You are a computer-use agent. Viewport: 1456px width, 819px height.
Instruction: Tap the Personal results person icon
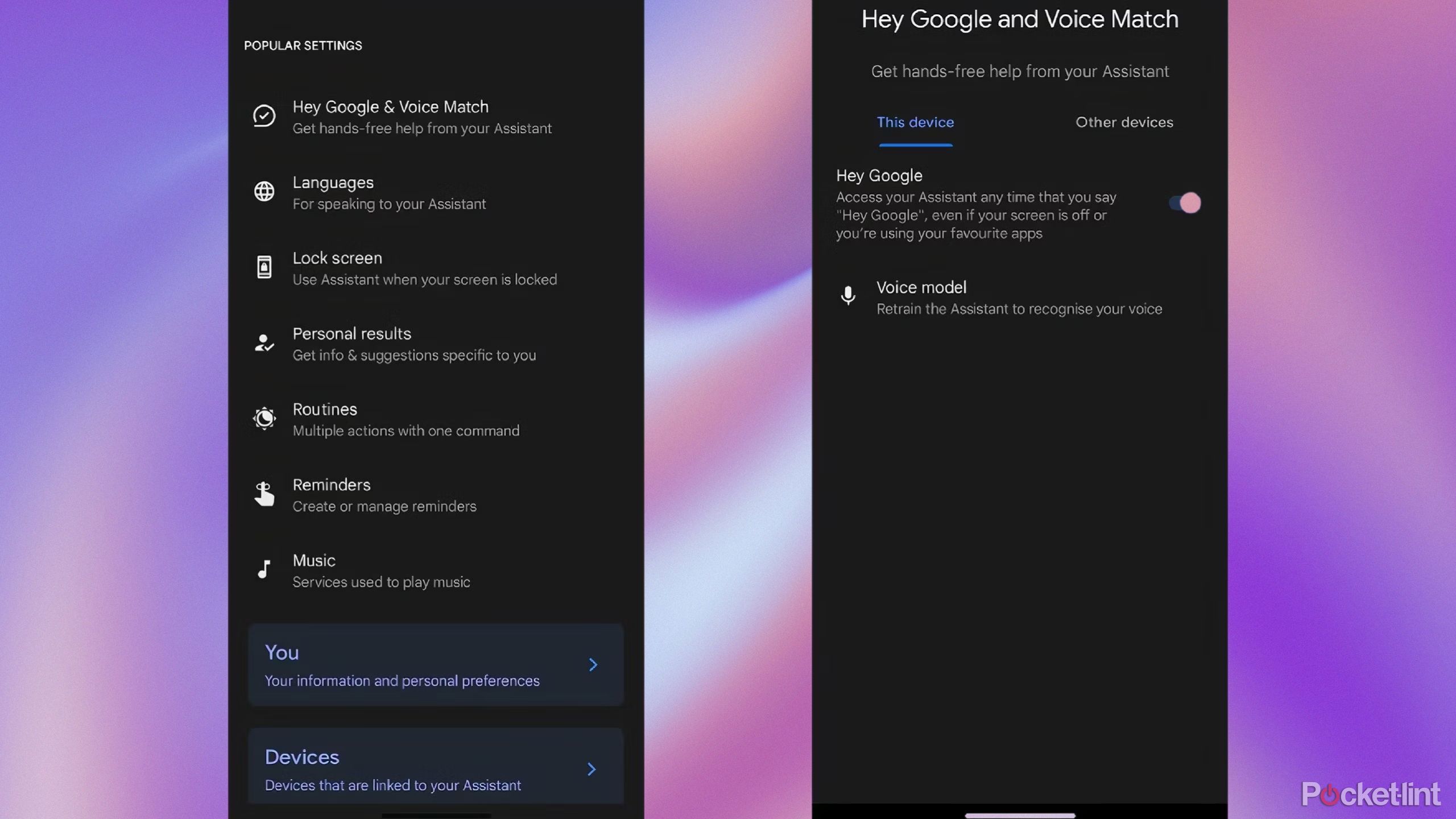click(x=264, y=343)
